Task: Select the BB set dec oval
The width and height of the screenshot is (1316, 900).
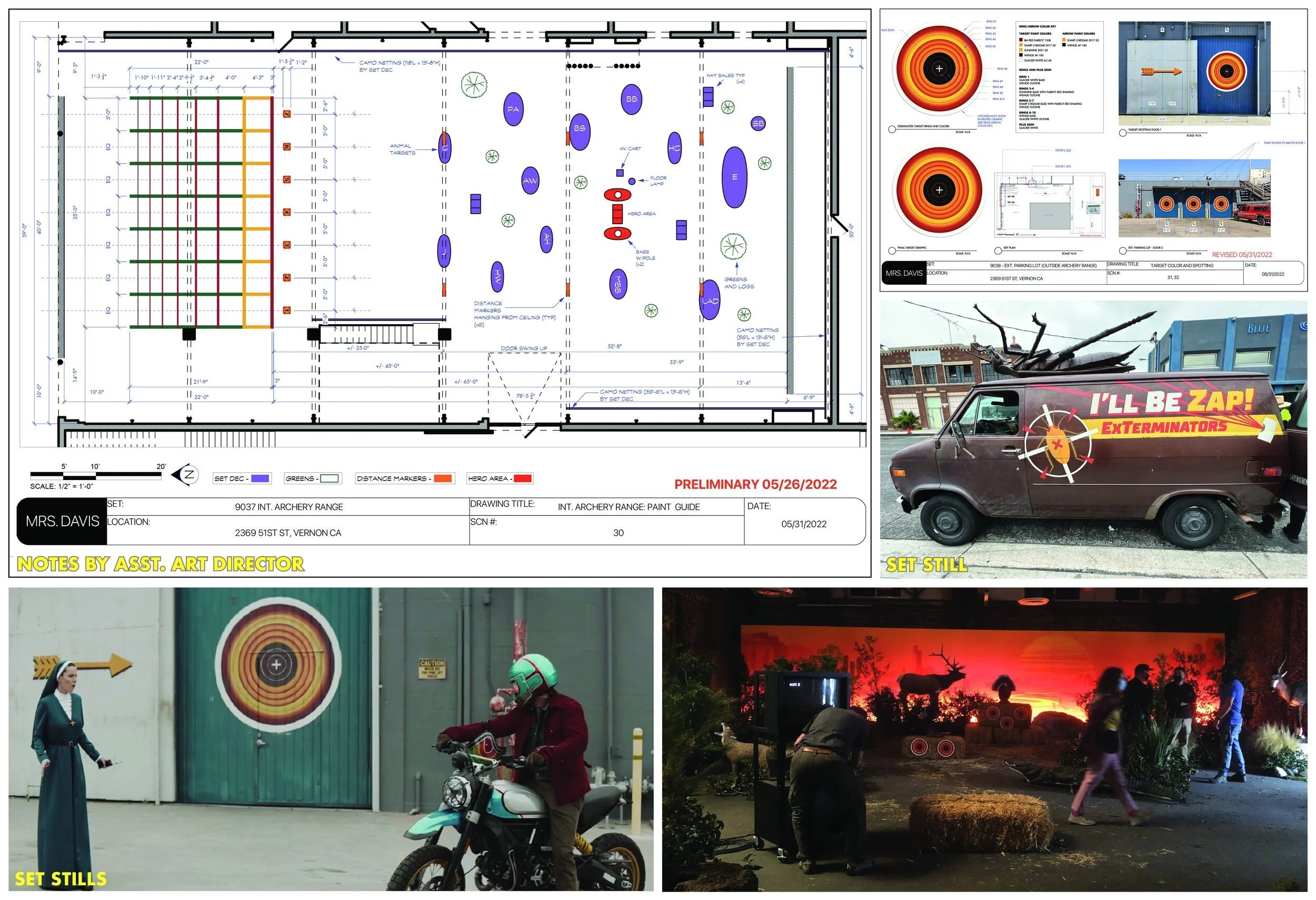Action: coord(631,99)
